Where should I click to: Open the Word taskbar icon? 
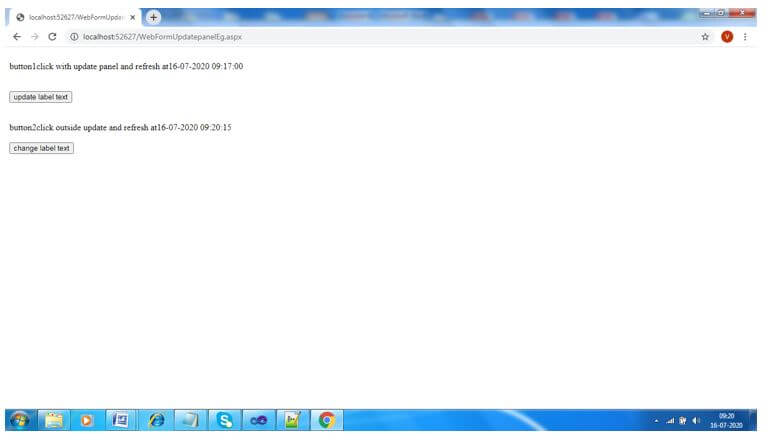tap(120, 420)
